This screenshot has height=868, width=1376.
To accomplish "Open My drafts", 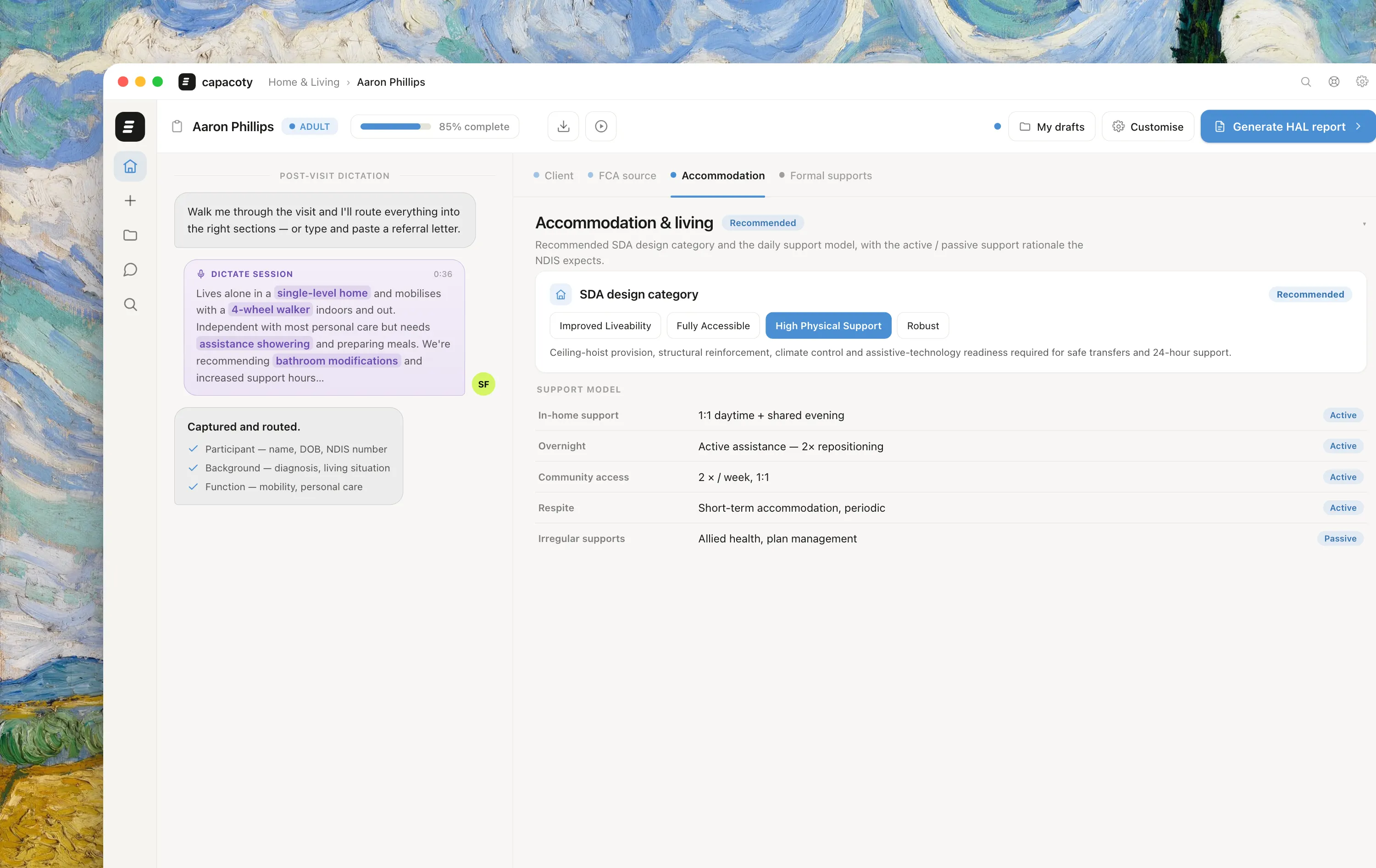I will point(1052,126).
